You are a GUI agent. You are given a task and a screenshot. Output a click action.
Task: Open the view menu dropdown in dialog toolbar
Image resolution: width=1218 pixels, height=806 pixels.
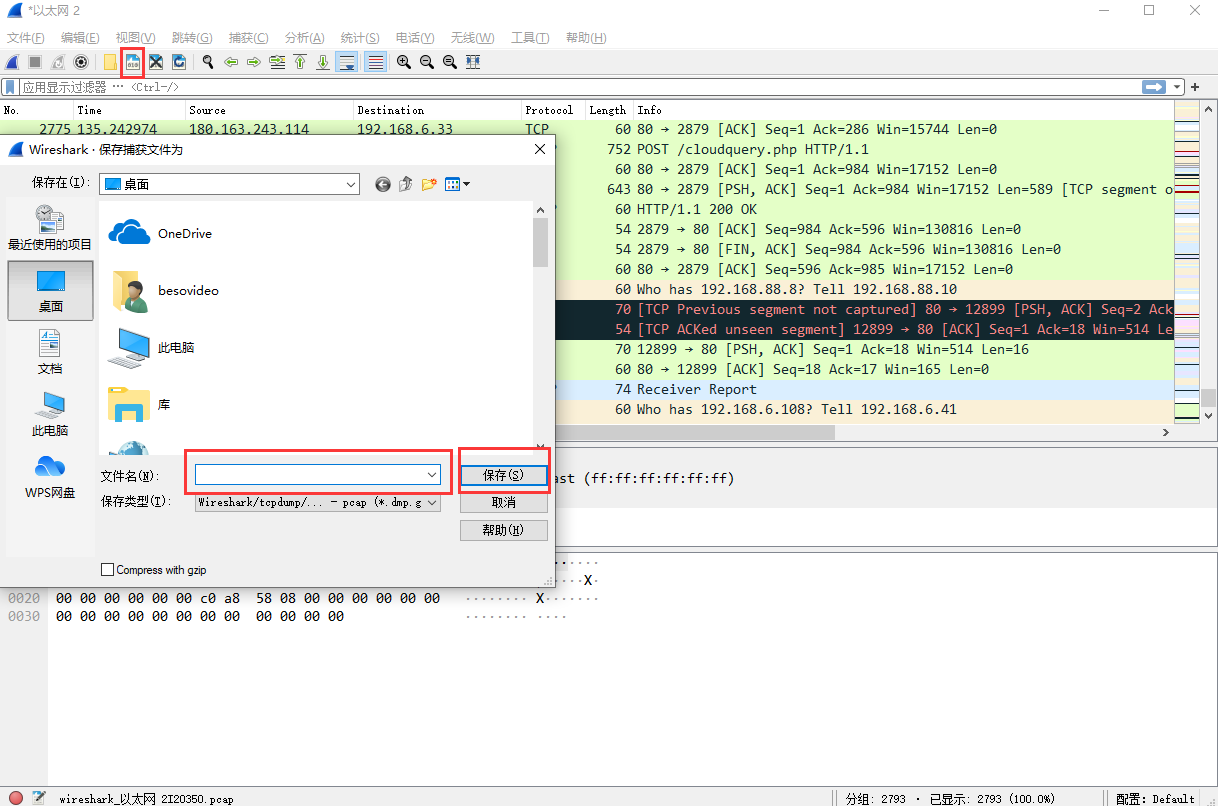pos(458,184)
